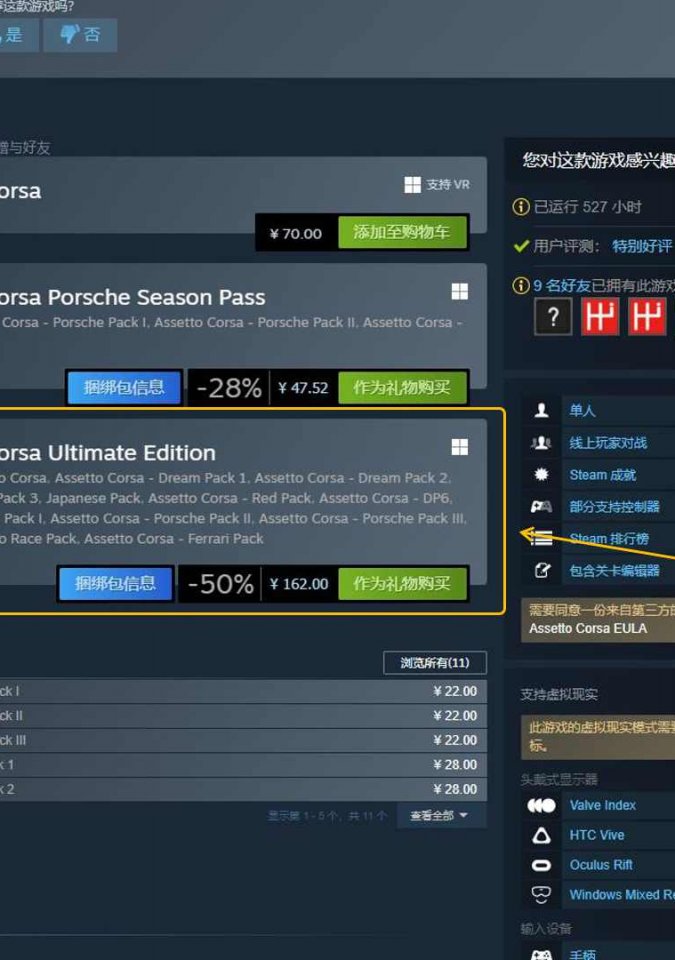Click the Valve Index headset icon
The width and height of the screenshot is (675, 960).
[541, 805]
